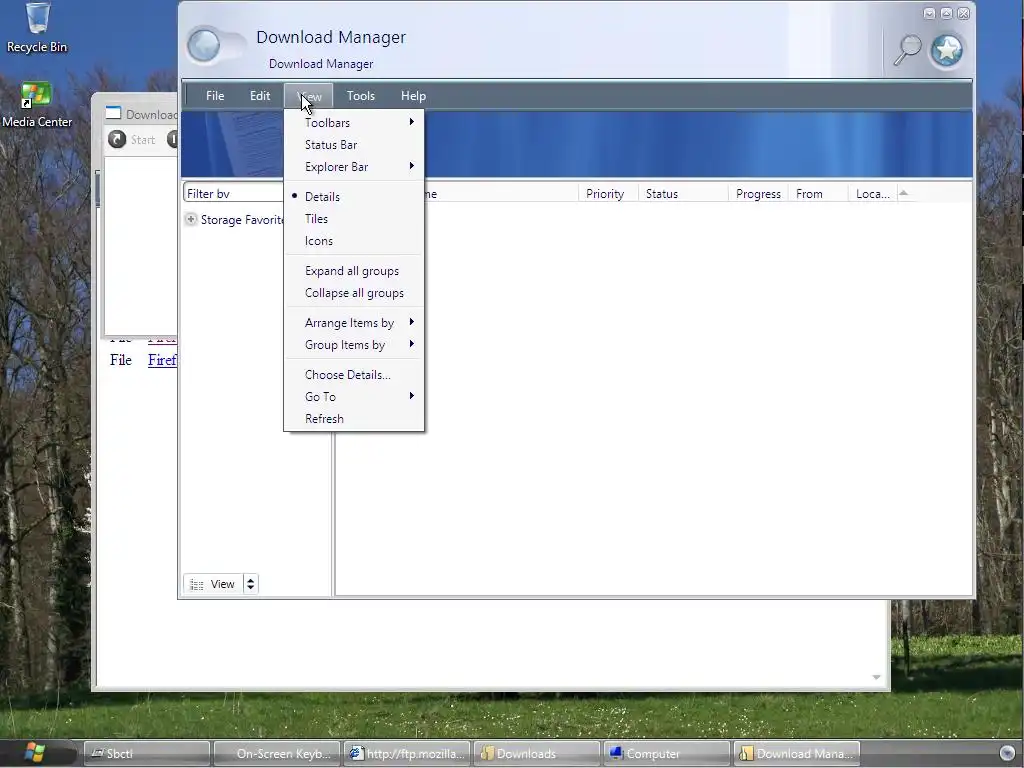Click the Firef link in background window
The height and width of the screenshot is (768, 1024).
point(162,360)
